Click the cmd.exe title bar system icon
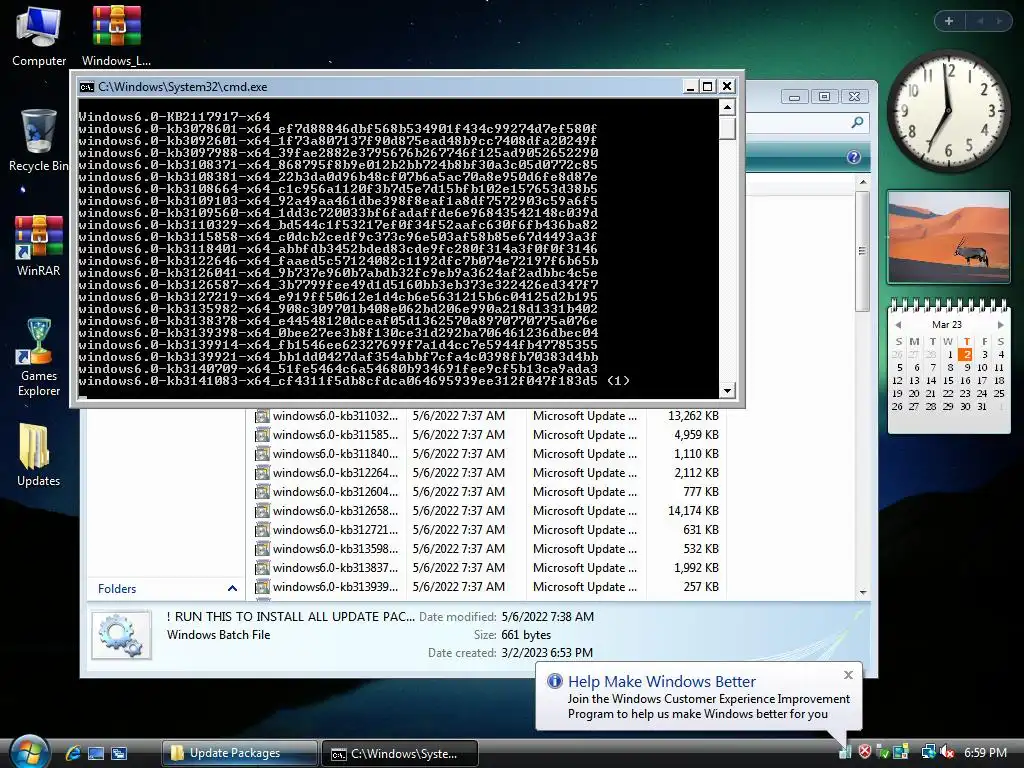This screenshot has height=768, width=1024. coord(86,87)
